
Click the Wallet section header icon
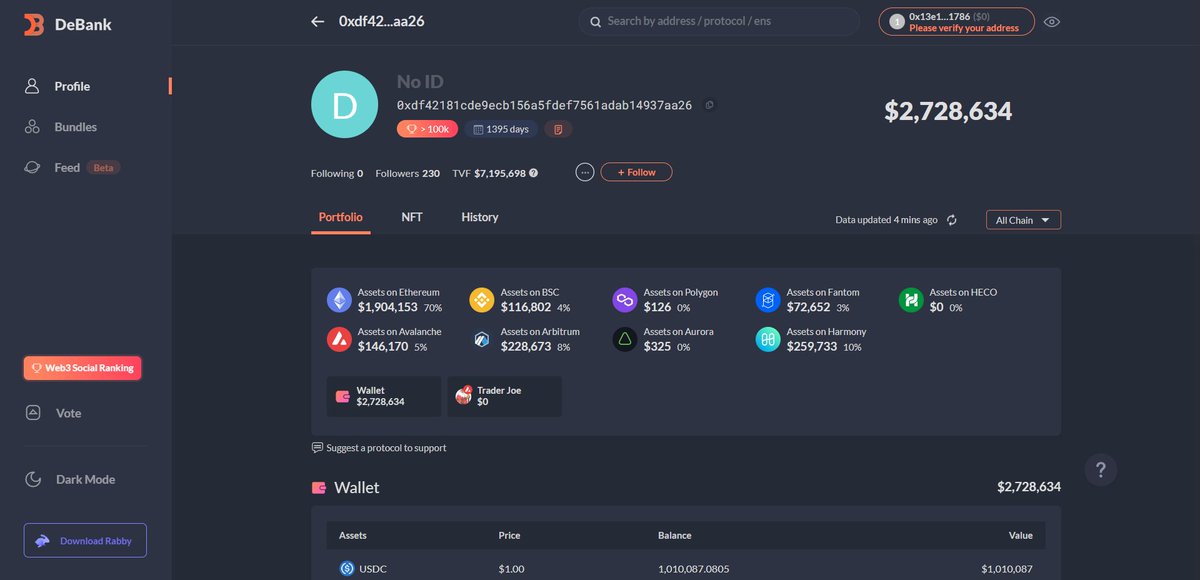pos(319,488)
